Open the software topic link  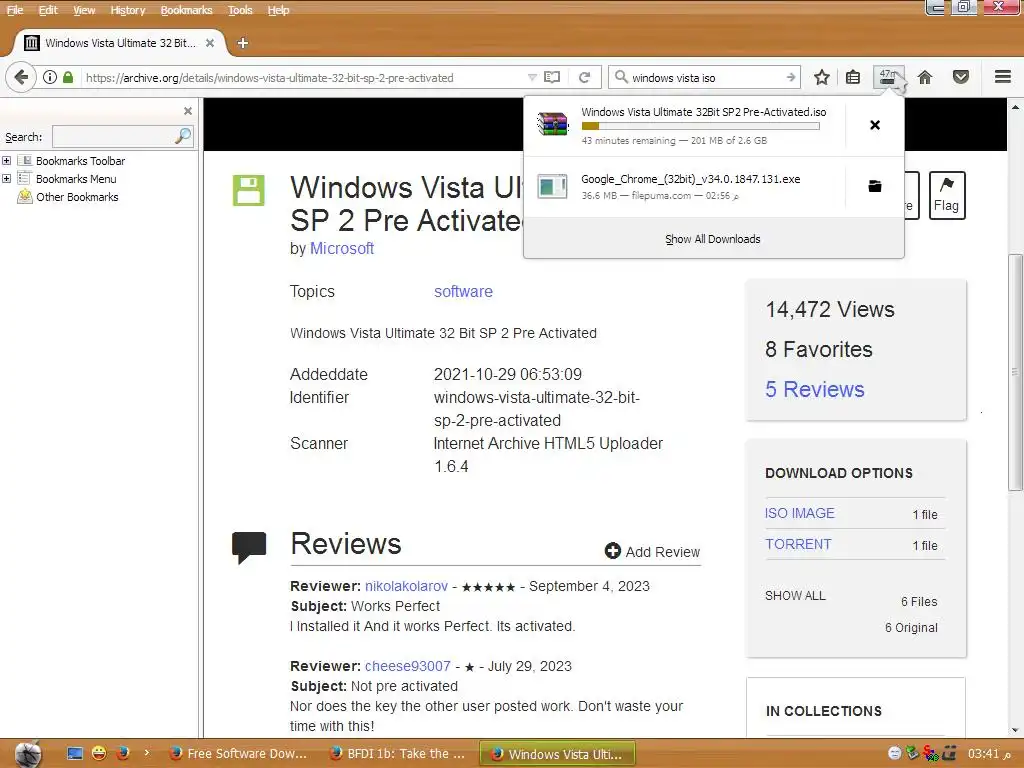point(463,291)
